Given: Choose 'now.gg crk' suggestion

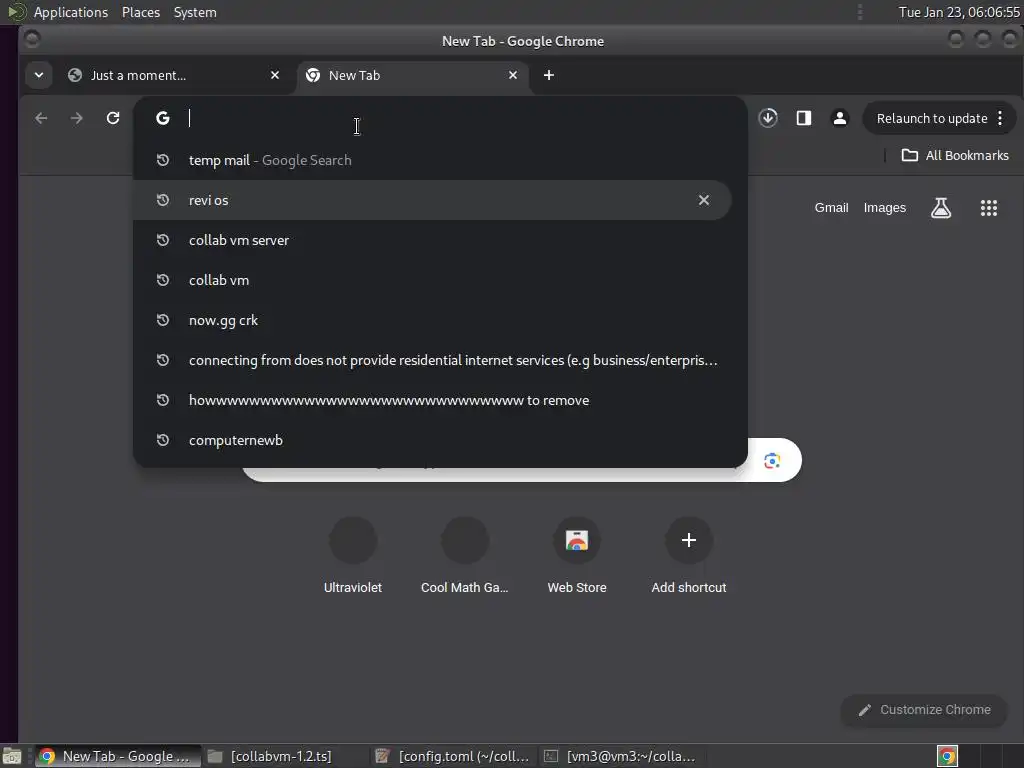Looking at the screenshot, I should (x=432, y=320).
